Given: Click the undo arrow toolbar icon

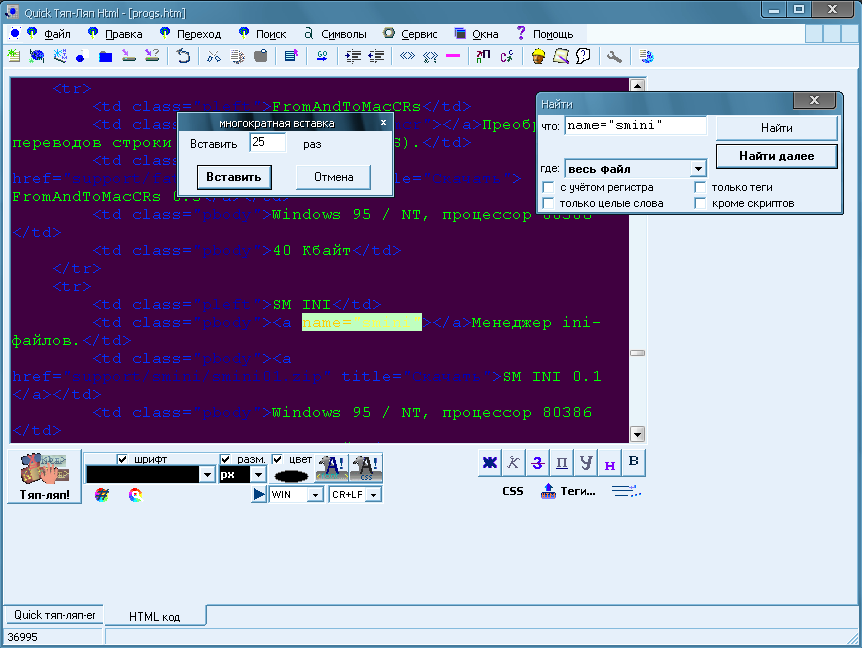Looking at the screenshot, I should [x=183, y=56].
